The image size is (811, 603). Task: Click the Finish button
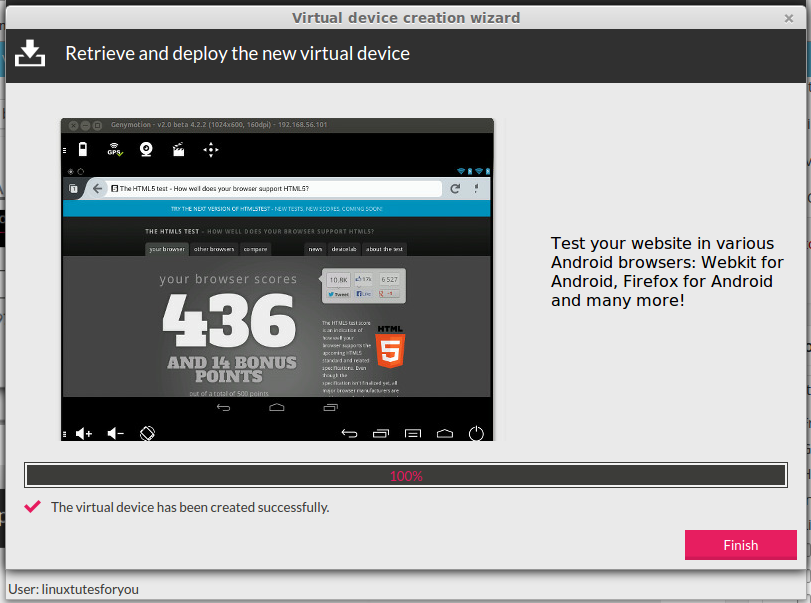(x=741, y=545)
